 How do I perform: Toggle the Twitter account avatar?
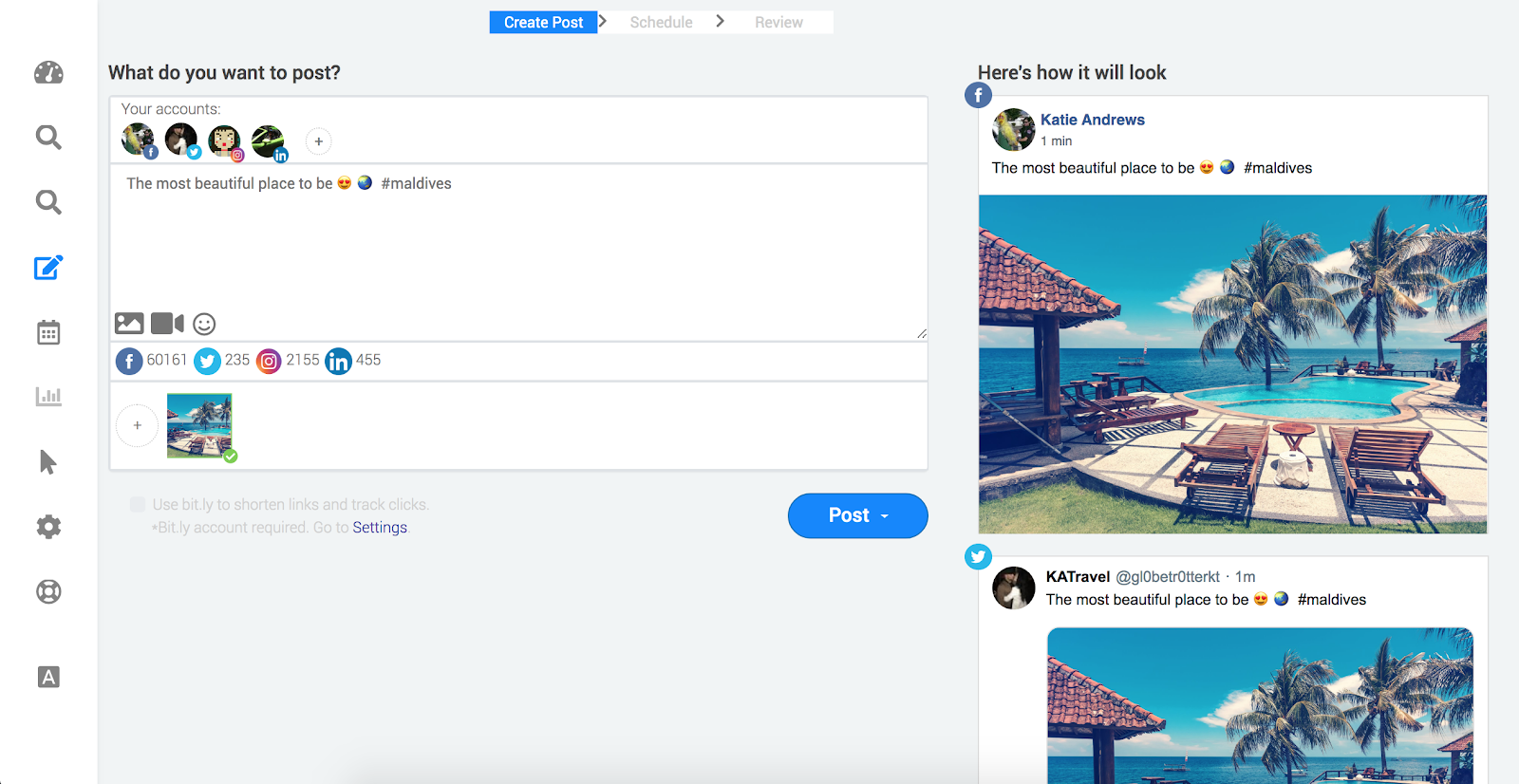[182, 140]
